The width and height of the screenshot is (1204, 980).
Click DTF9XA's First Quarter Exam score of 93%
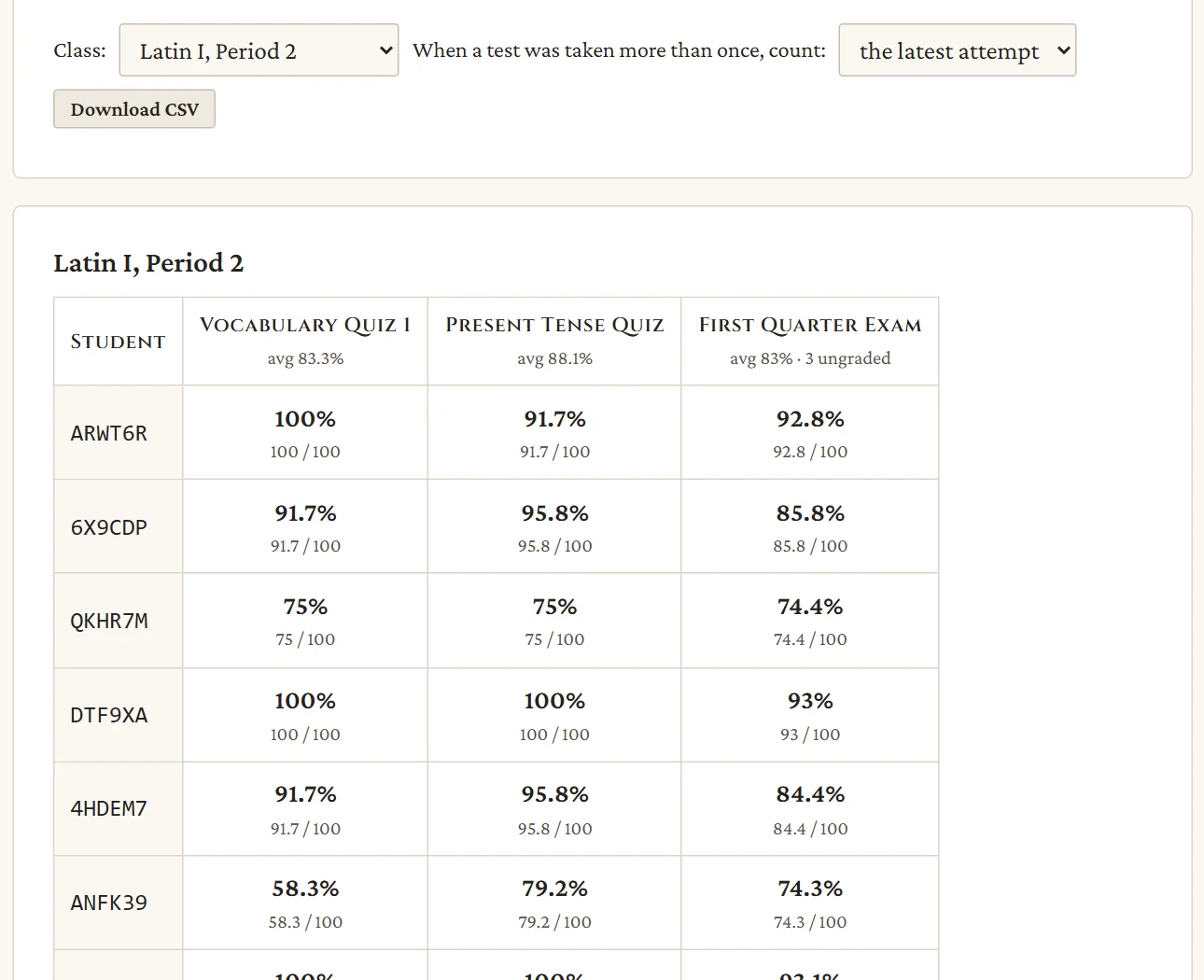[810, 701]
